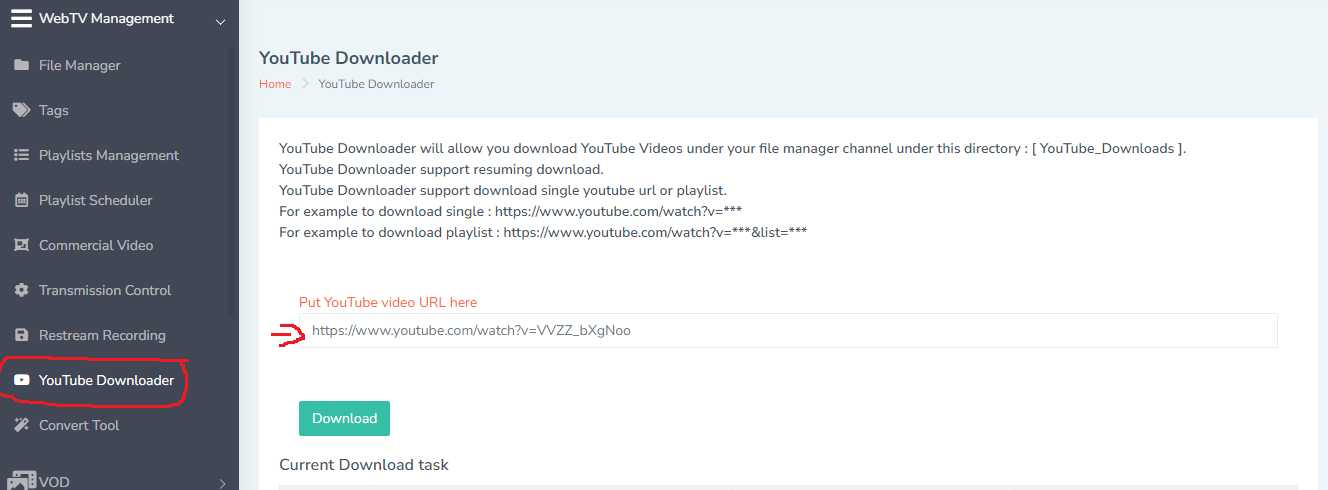Click the Restream Recording save icon
The height and width of the screenshot is (490, 1328).
pos(21,335)
